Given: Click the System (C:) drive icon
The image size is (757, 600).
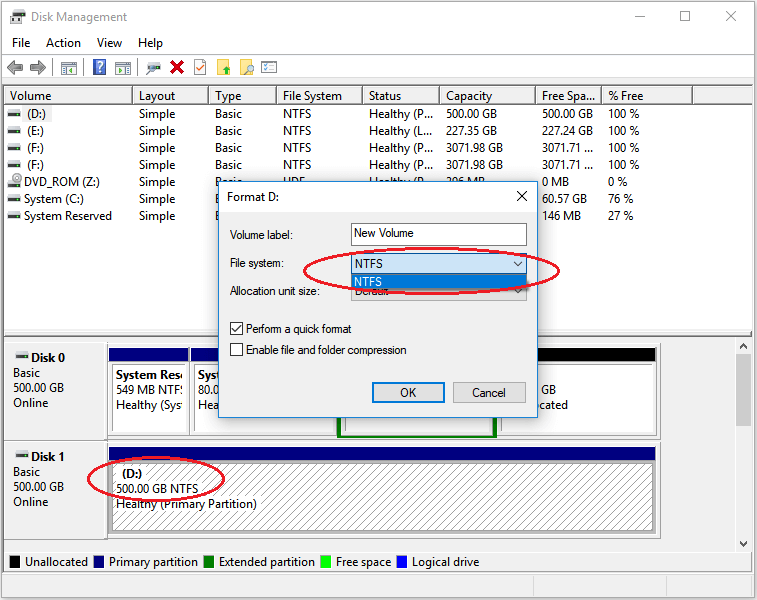Looking at the screenshot, I should (x=14, y=199).
